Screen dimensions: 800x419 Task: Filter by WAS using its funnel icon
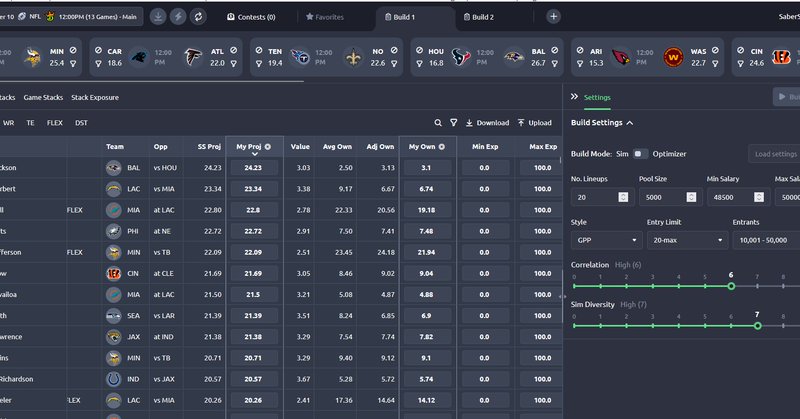click(x=715, y=63)
